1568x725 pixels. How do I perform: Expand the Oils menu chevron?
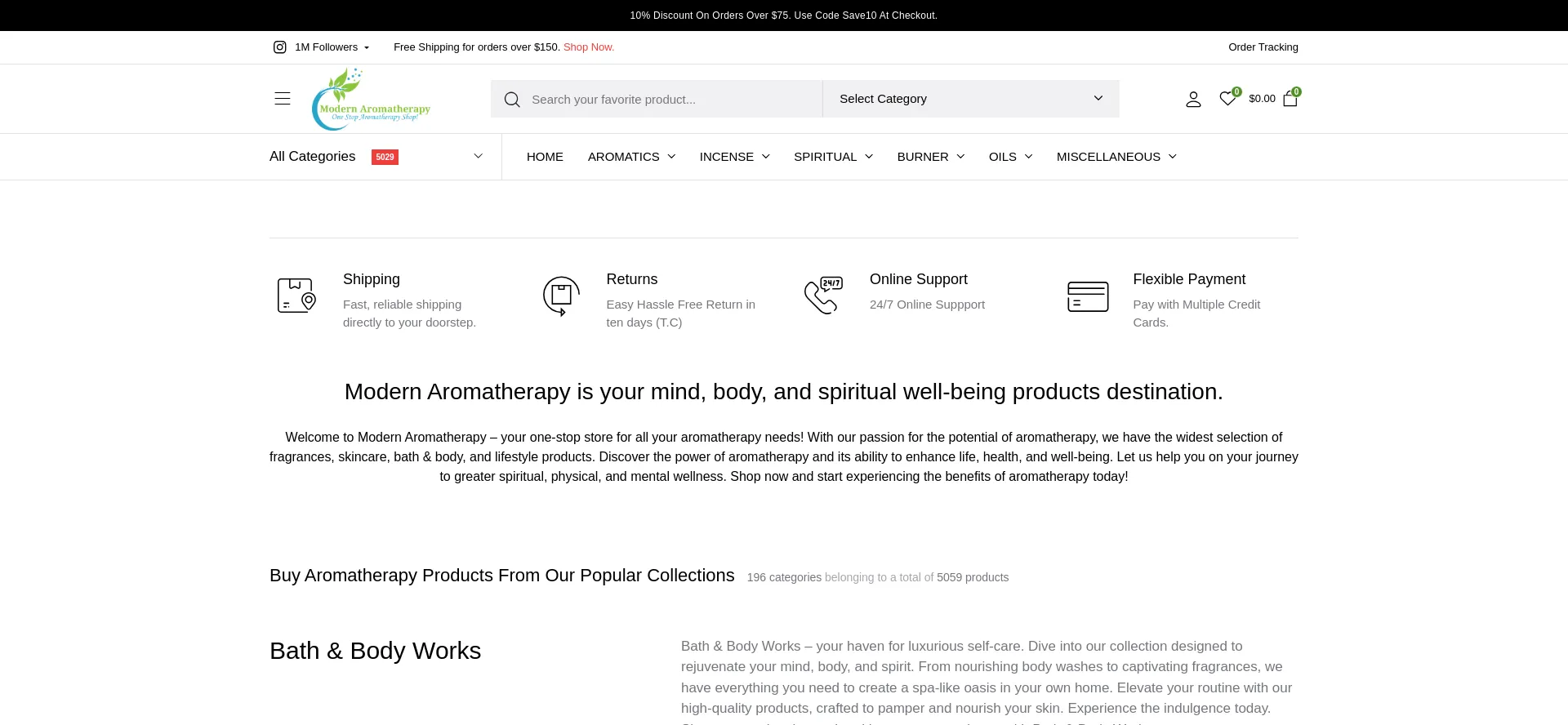coord(1028,157)
